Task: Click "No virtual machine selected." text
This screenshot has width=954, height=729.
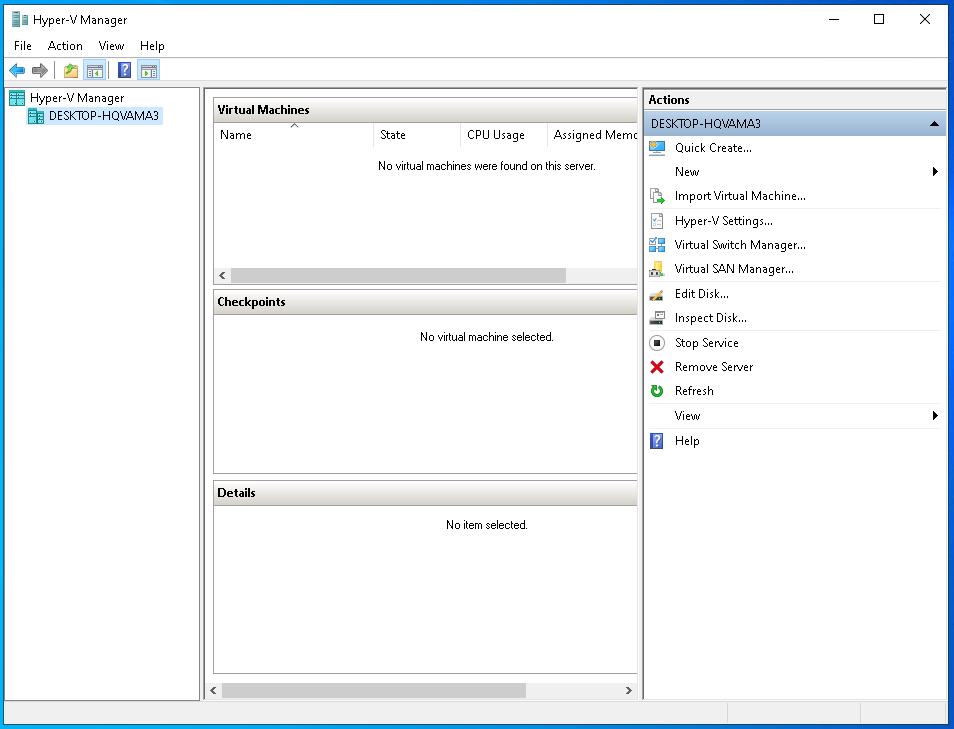Action: (487, 337)
